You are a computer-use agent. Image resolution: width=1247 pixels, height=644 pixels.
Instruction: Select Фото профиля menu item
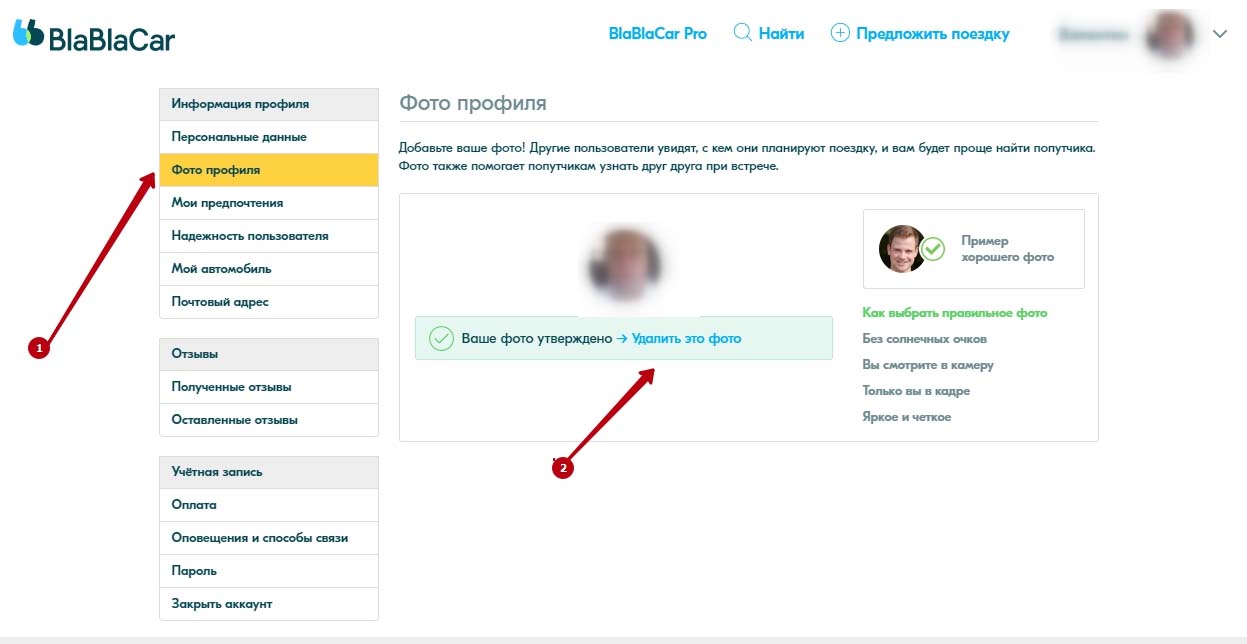pos(269,170)
